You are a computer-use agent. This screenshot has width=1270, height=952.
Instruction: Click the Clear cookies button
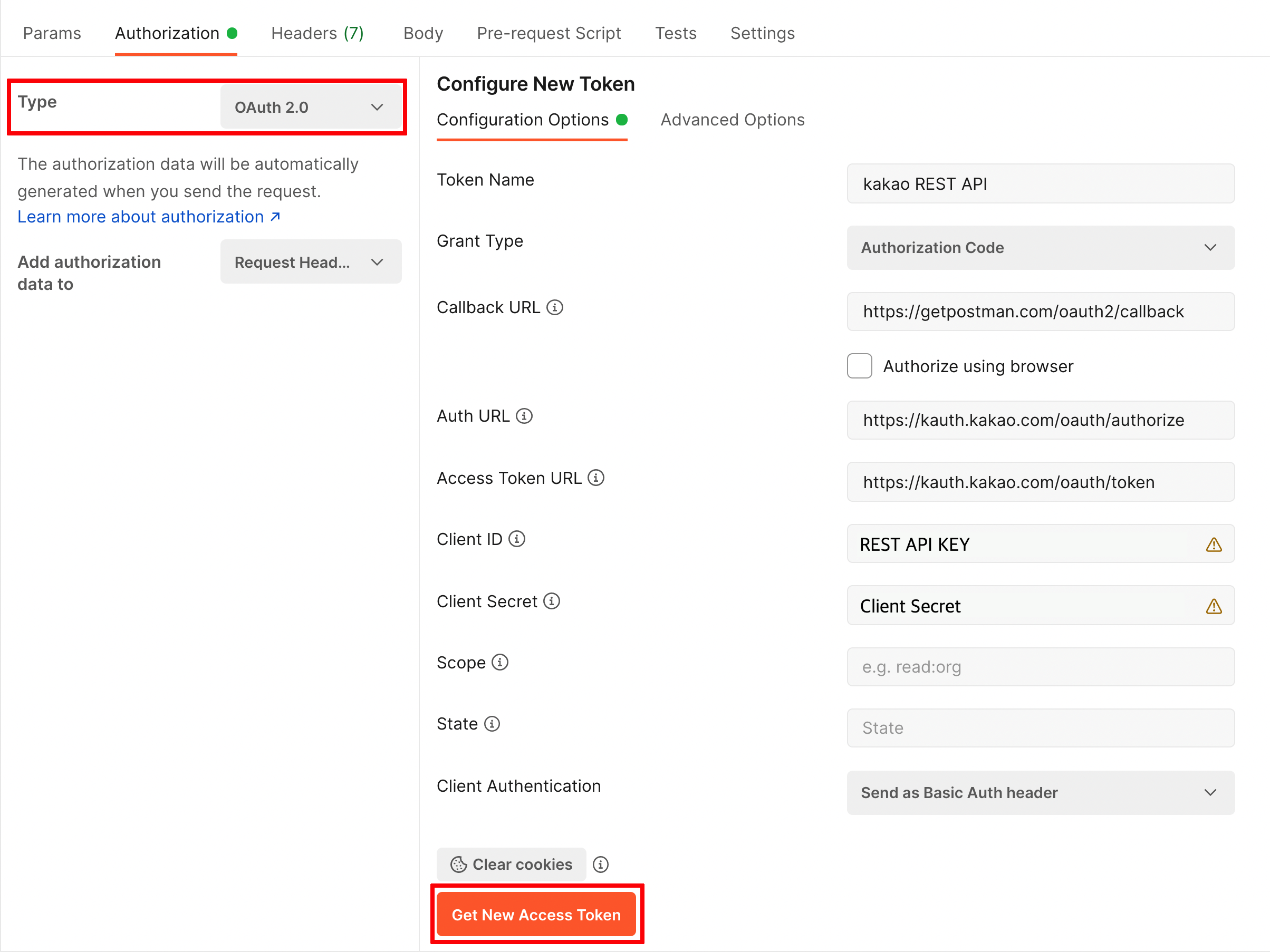coord(511,864)
